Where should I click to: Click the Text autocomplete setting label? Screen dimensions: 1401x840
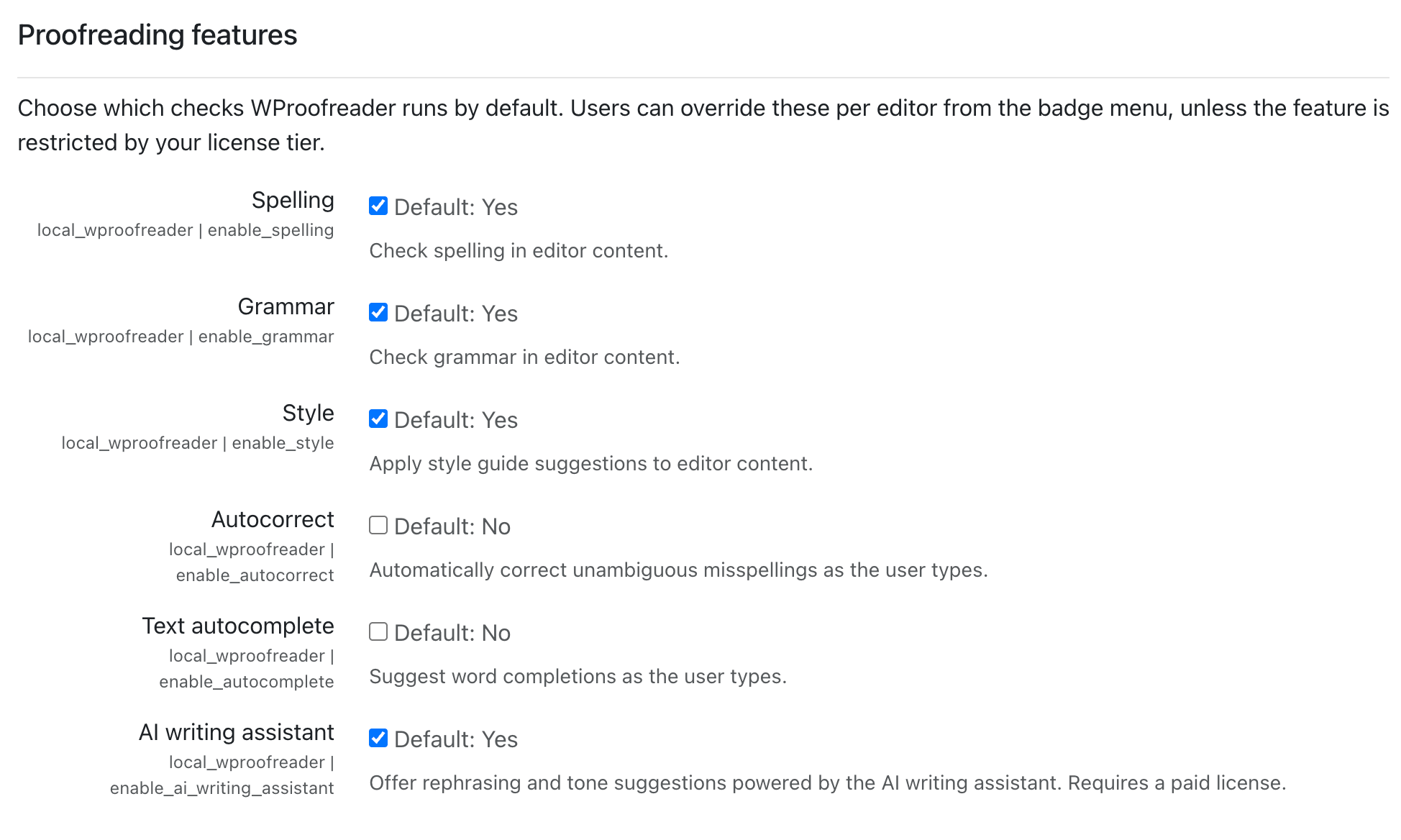(238, 626)
